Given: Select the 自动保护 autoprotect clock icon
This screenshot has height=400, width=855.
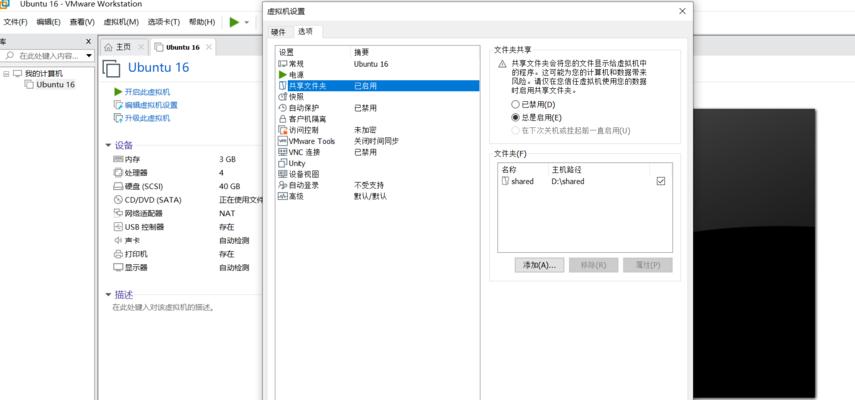Looking at the screenshot, I should pyautogui.click(x=282, y=108).
